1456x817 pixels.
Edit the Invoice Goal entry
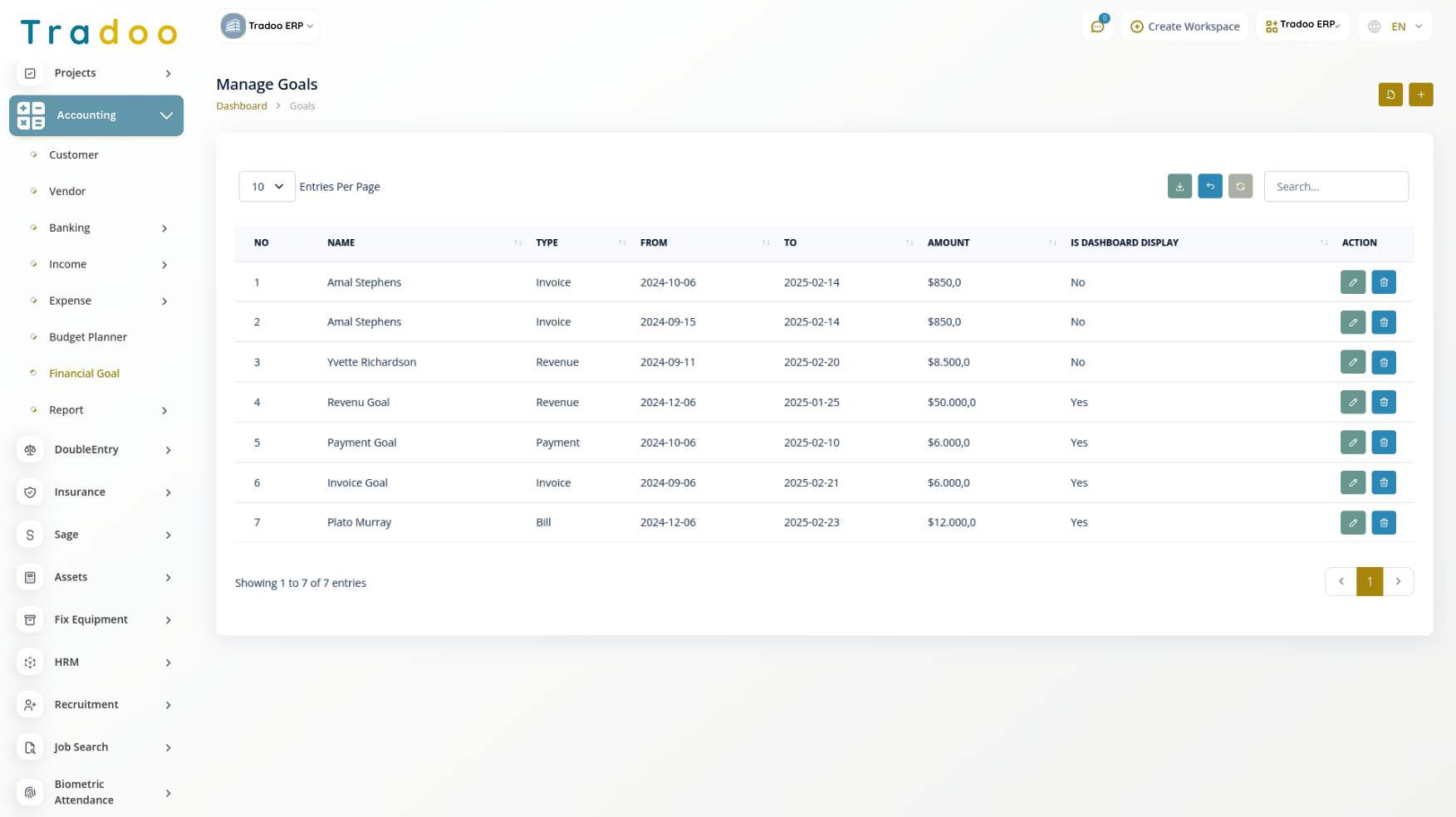pyautogui.click(x=1353, y=482)
